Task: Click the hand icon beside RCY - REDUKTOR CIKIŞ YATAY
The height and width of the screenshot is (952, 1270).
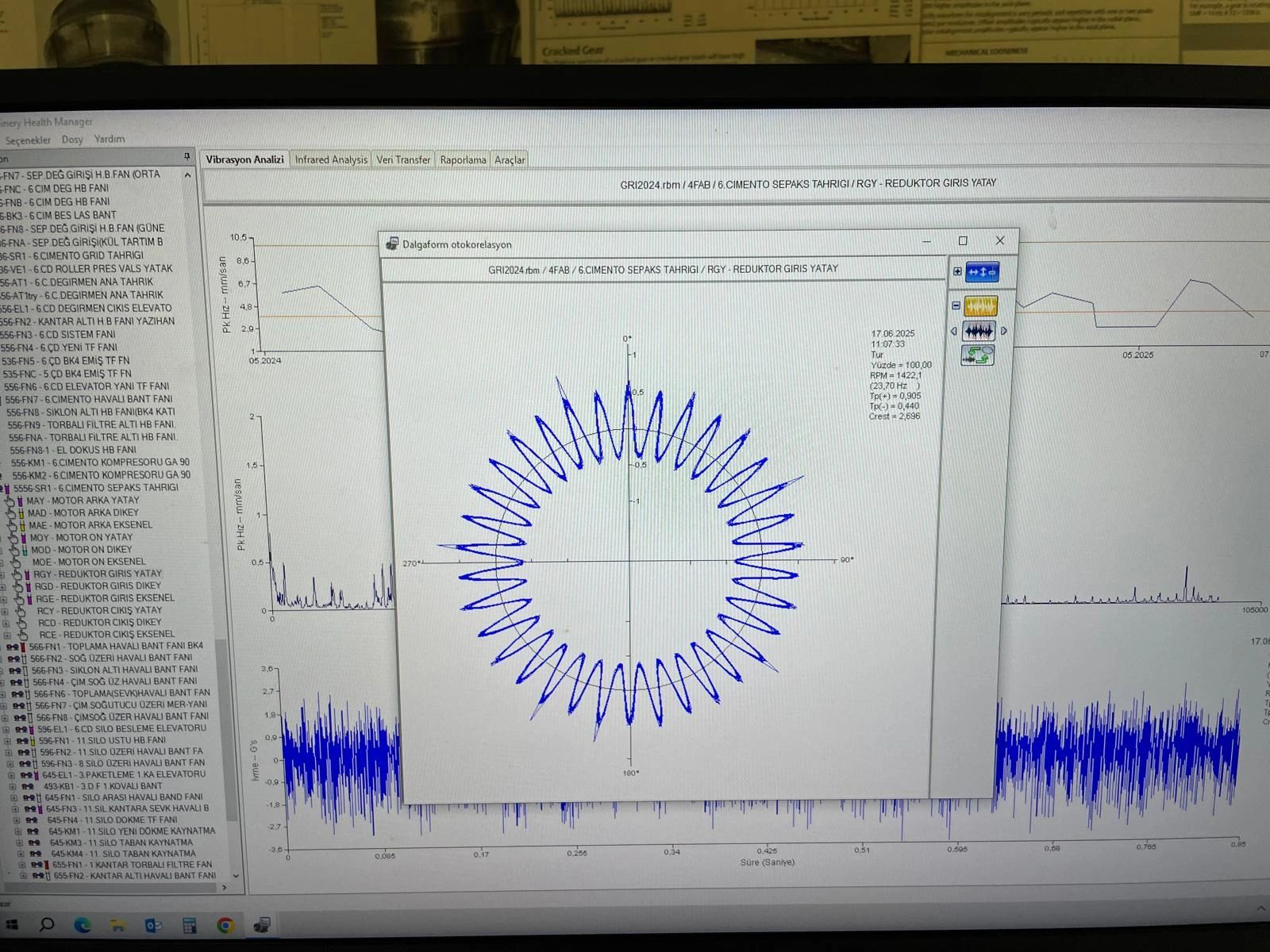Action: click(20, 612)
